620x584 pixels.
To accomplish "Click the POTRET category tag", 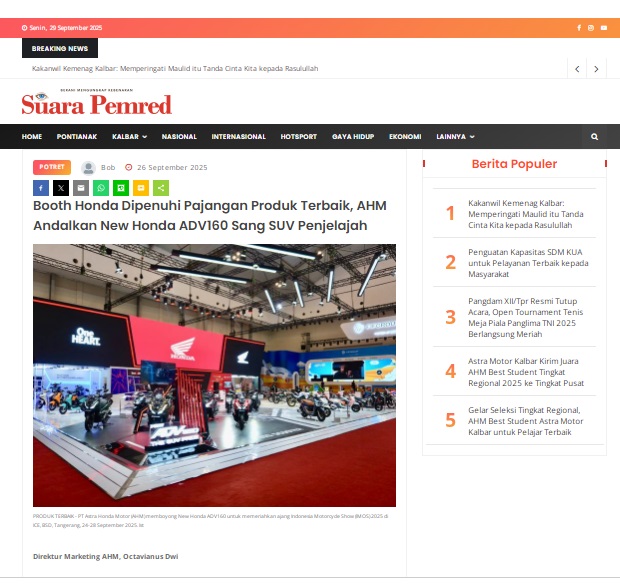I will click(52, 168).
